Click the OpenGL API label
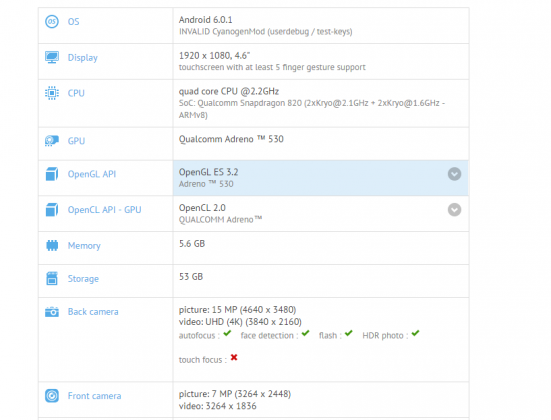The height and width of the screenshot is (420, 551). pyautogui.click(x=92, y=174)
